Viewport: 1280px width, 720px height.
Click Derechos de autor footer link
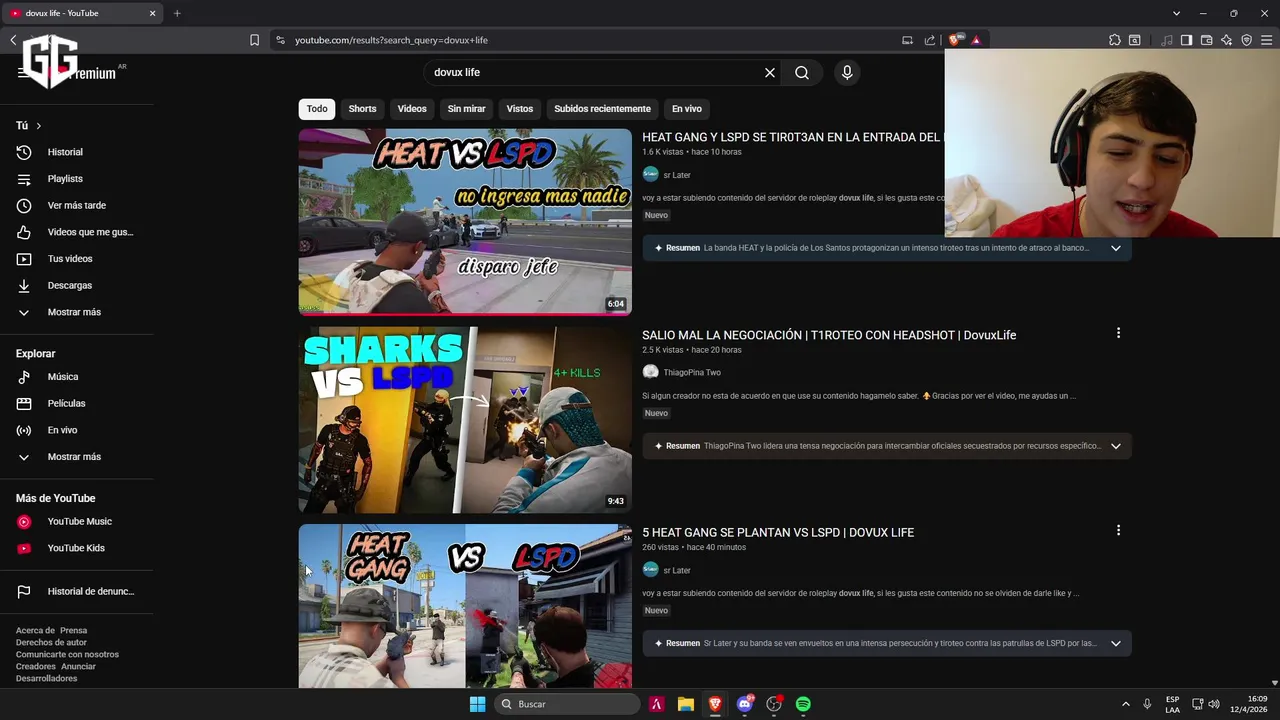51,642
